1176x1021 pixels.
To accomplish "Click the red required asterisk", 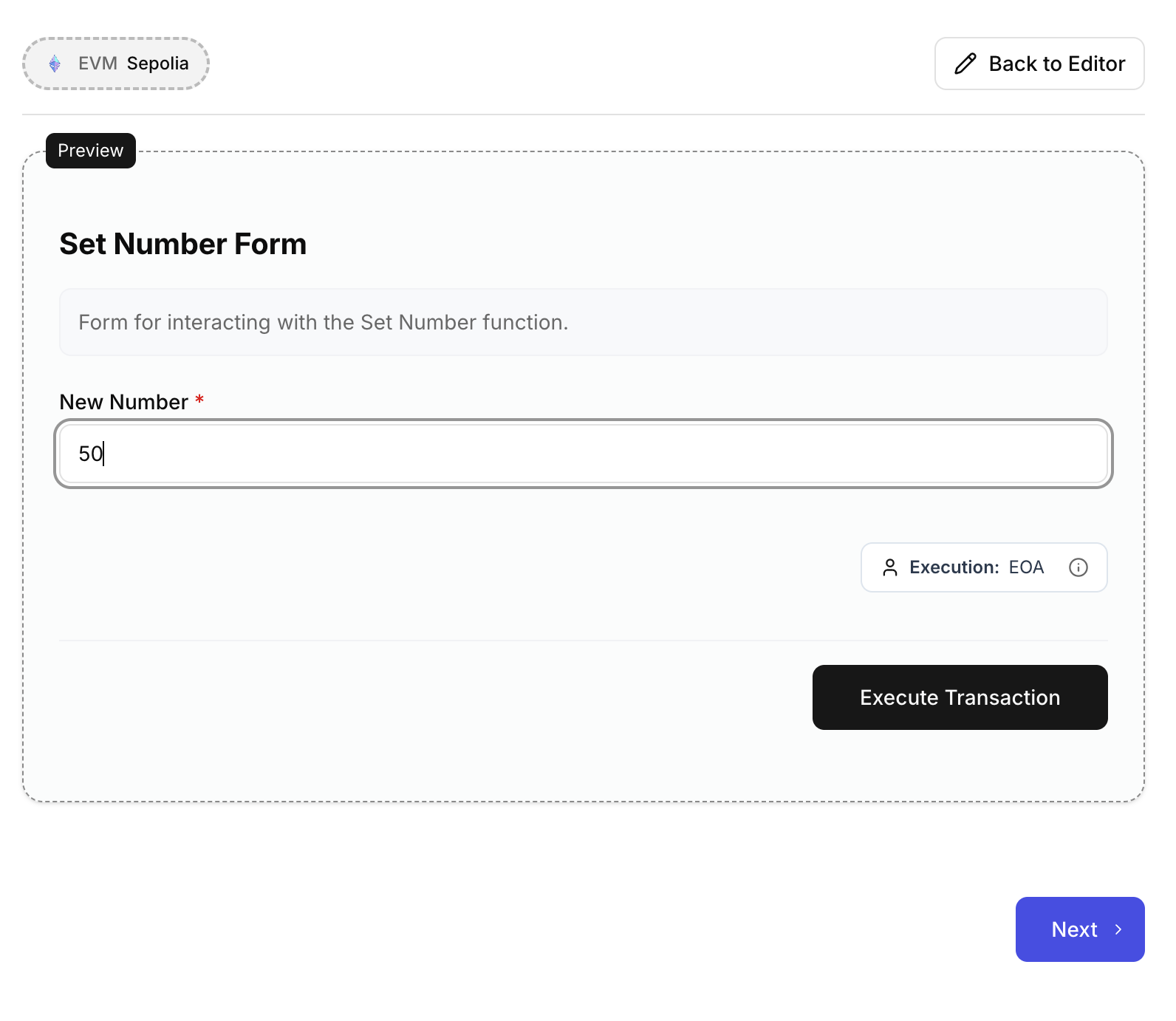I will (199, 400).
